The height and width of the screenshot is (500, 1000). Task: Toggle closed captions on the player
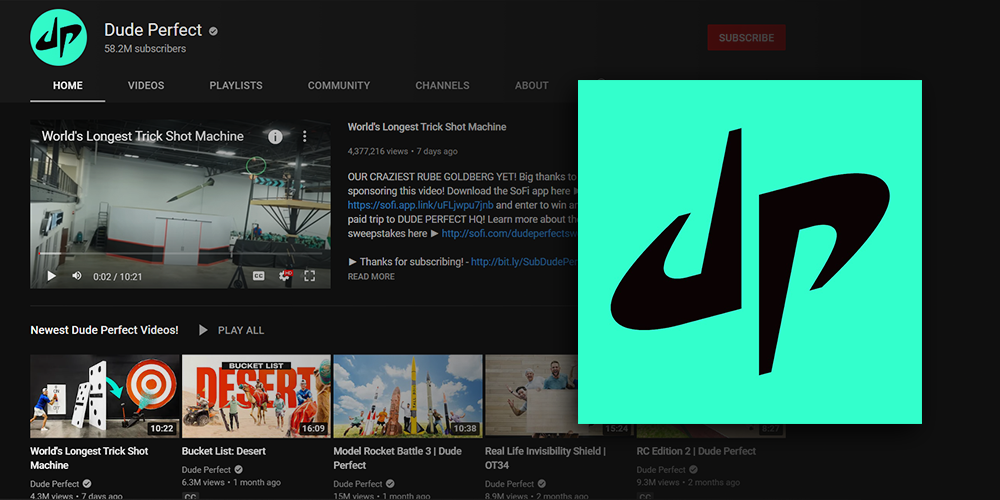[x=258, y=276]
